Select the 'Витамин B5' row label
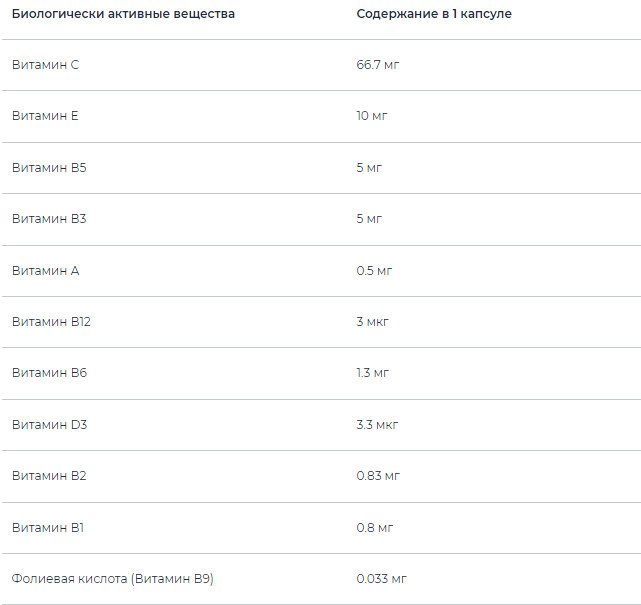Image resolution: width=641 pixels, height=605 pixels. [x=49, y=167]
